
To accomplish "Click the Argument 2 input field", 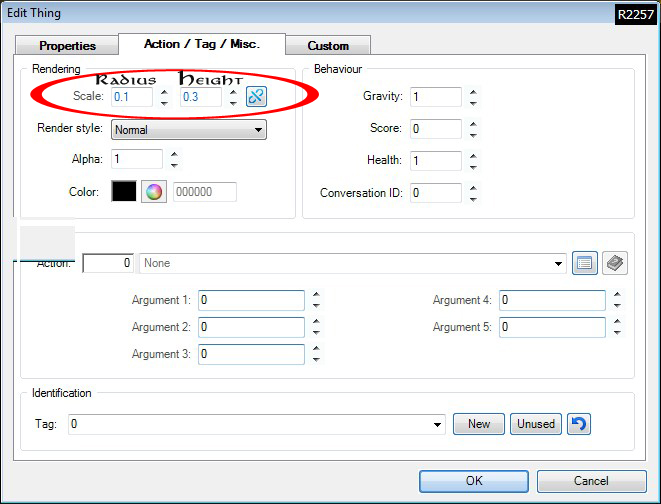I will [251, 327].
